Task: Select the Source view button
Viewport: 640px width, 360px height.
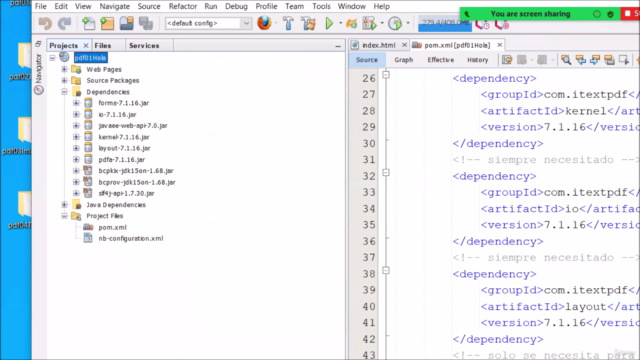Action: (367, 60)
